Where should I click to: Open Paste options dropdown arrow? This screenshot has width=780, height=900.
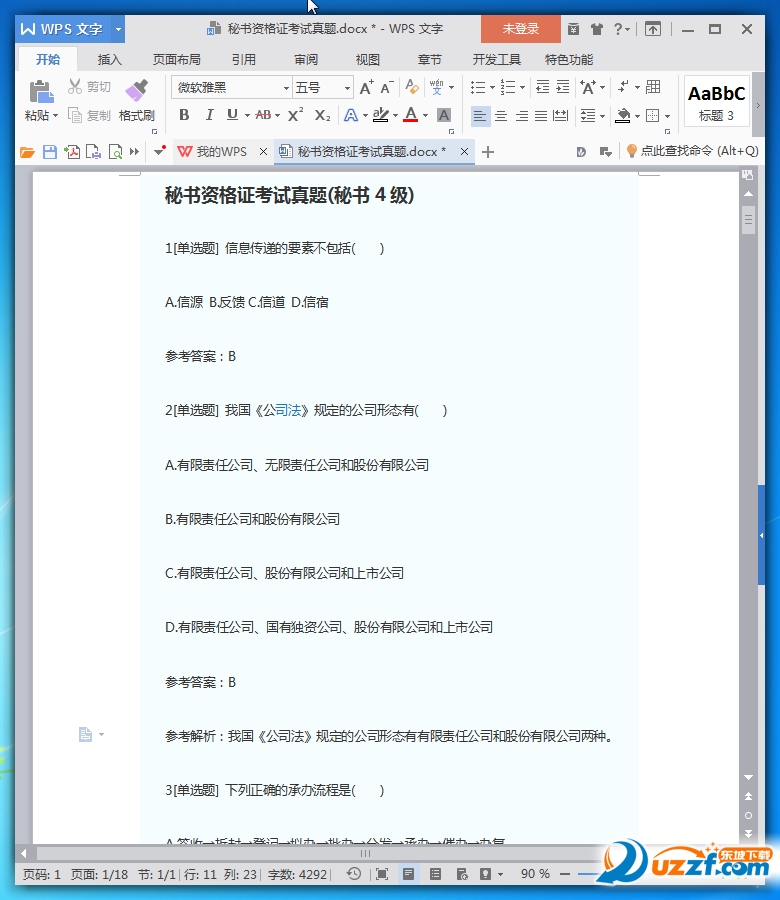click(x=56, y=116)
